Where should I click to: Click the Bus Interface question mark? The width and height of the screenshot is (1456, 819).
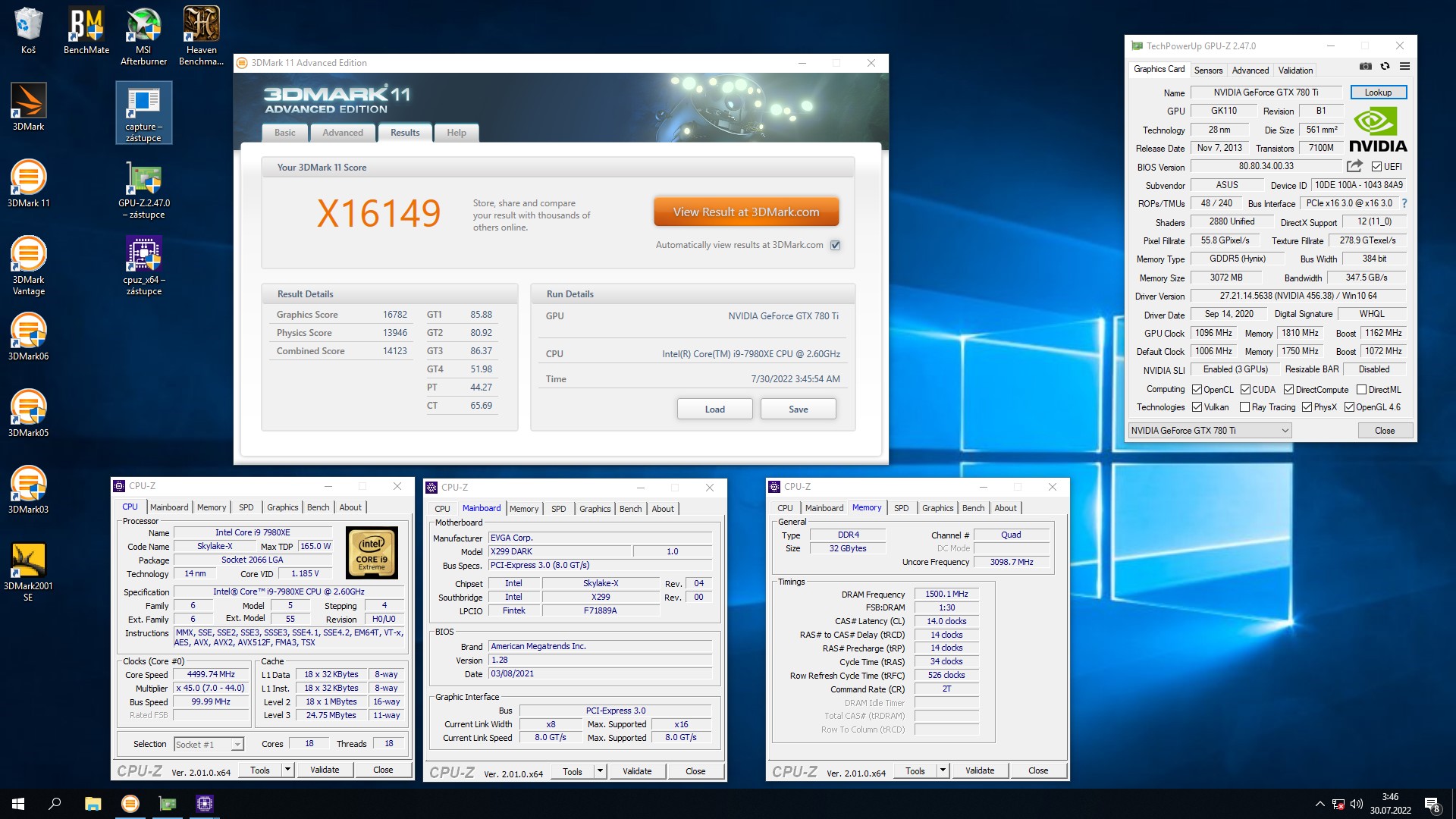tap(1404, 203)
